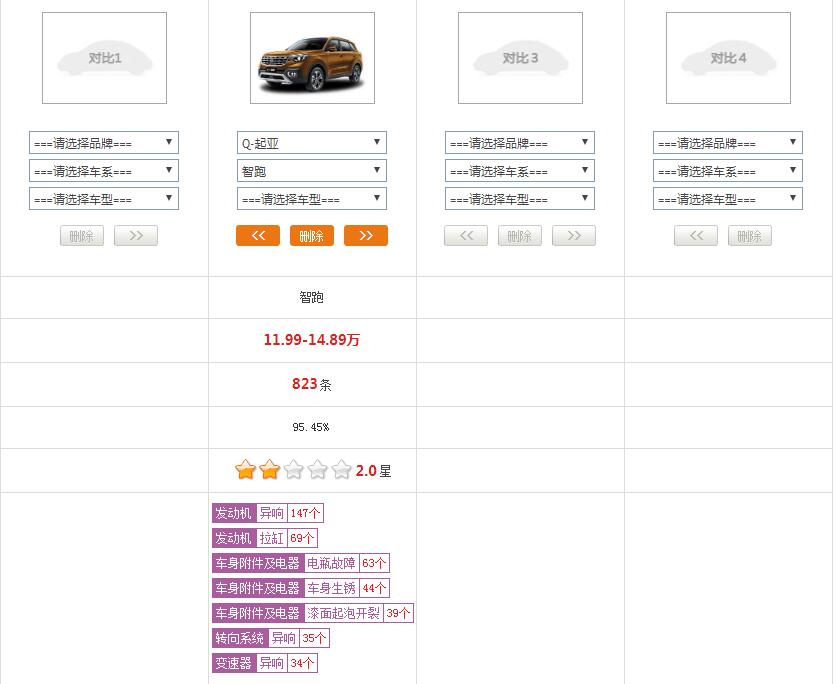Click the orange >> move-right button
Image resolution: width=836 pixels, height=684 pixels.
coord(366,236)
